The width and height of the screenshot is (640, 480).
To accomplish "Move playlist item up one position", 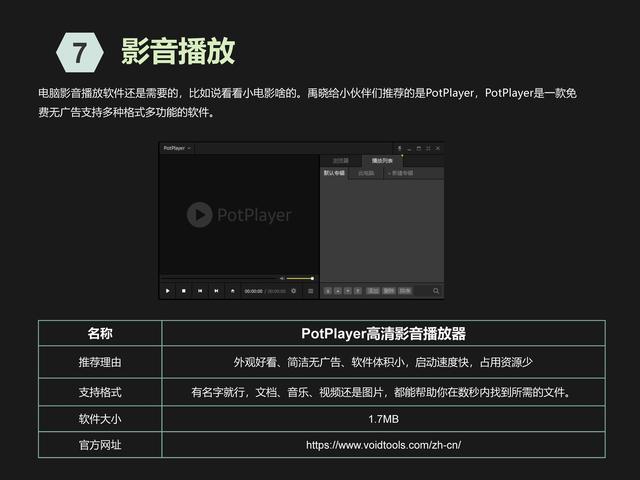I will (338, 291).
